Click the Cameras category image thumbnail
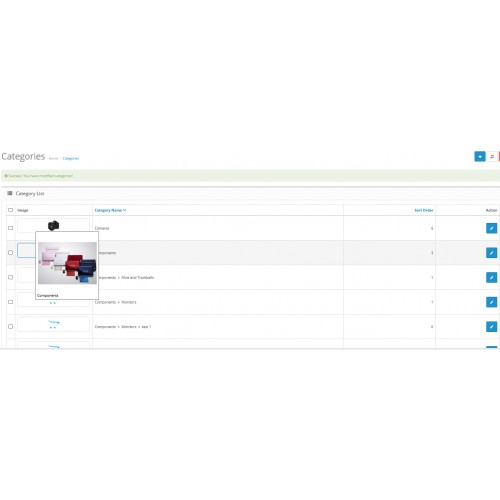 pos(53,225)
